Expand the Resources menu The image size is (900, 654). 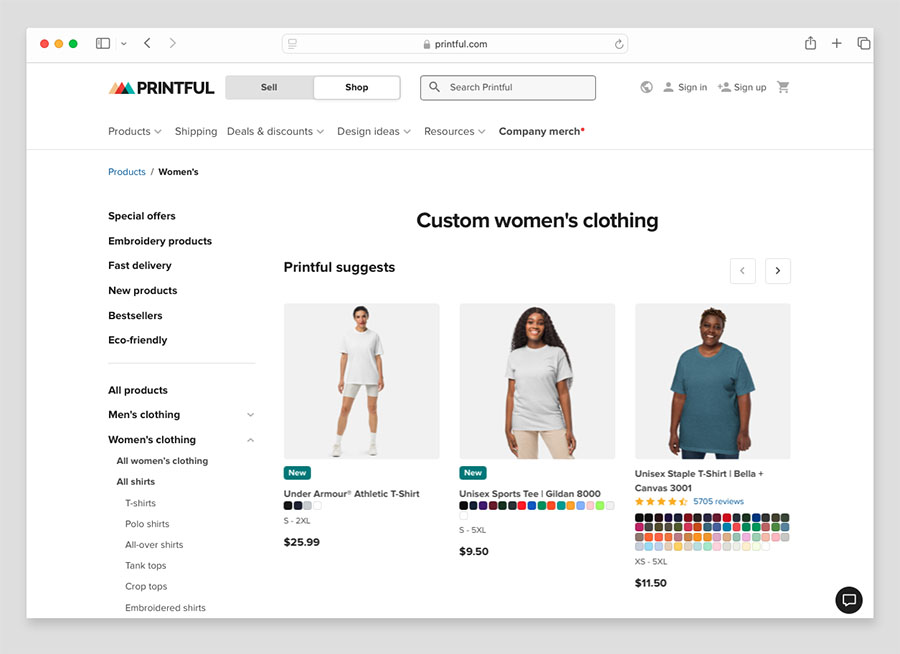455,131
